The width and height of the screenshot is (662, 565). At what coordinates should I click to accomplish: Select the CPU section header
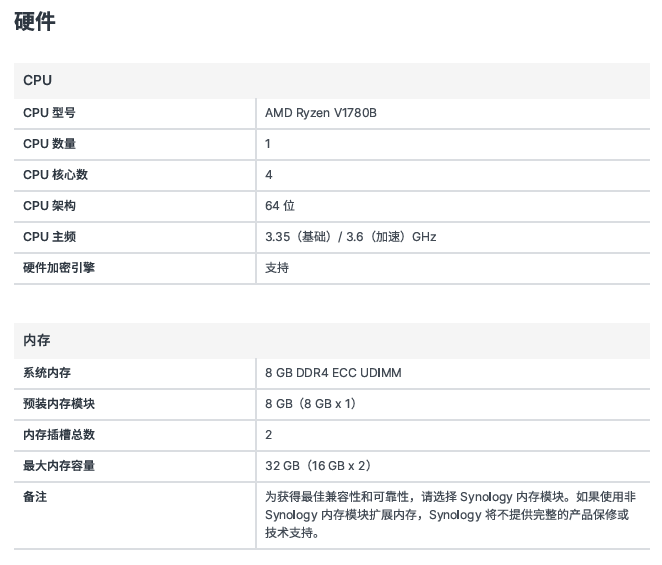38,80
